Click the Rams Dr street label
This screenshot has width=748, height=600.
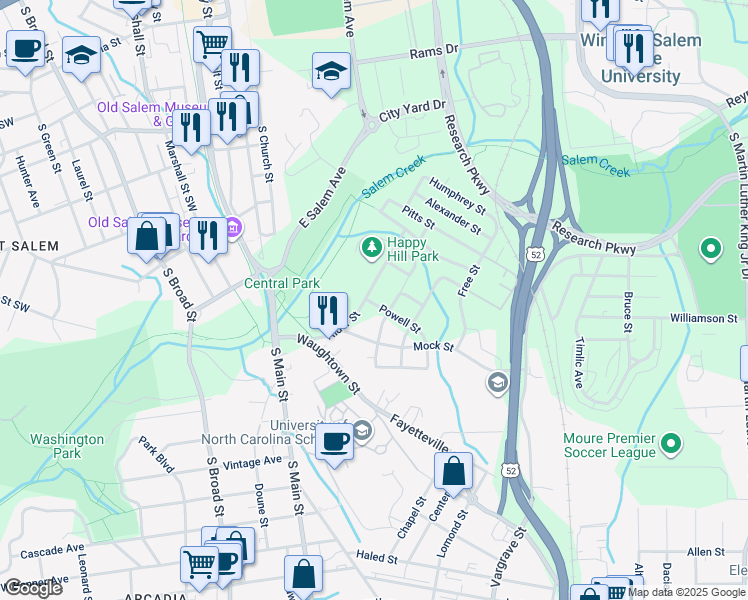[434, 52]
